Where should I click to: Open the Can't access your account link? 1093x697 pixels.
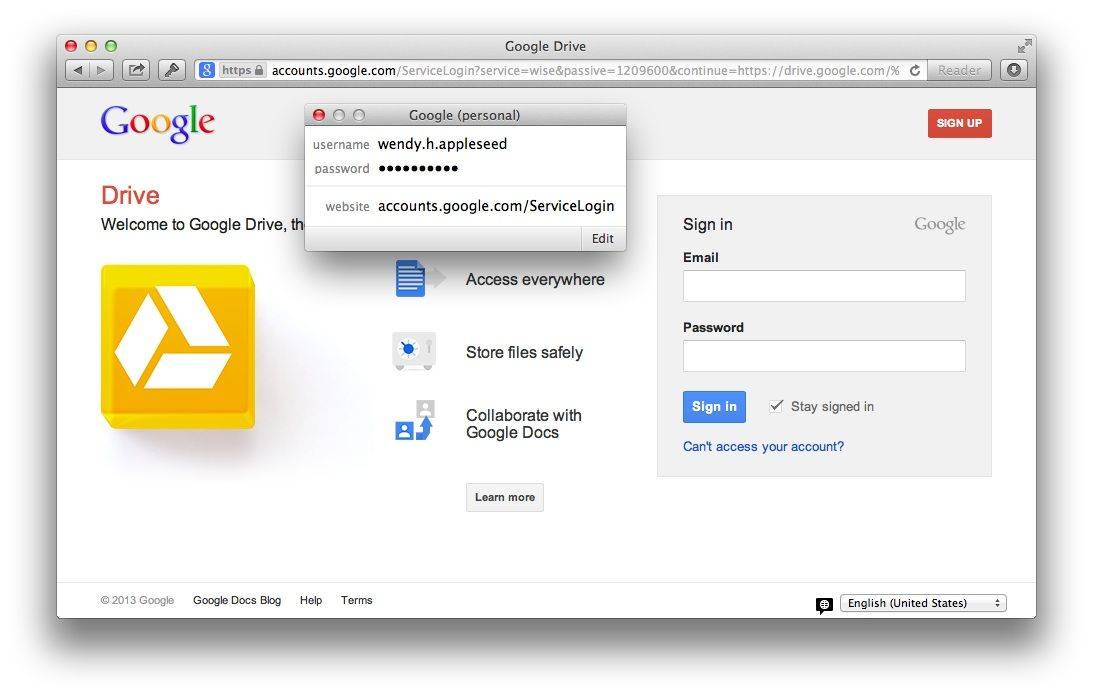763,446
